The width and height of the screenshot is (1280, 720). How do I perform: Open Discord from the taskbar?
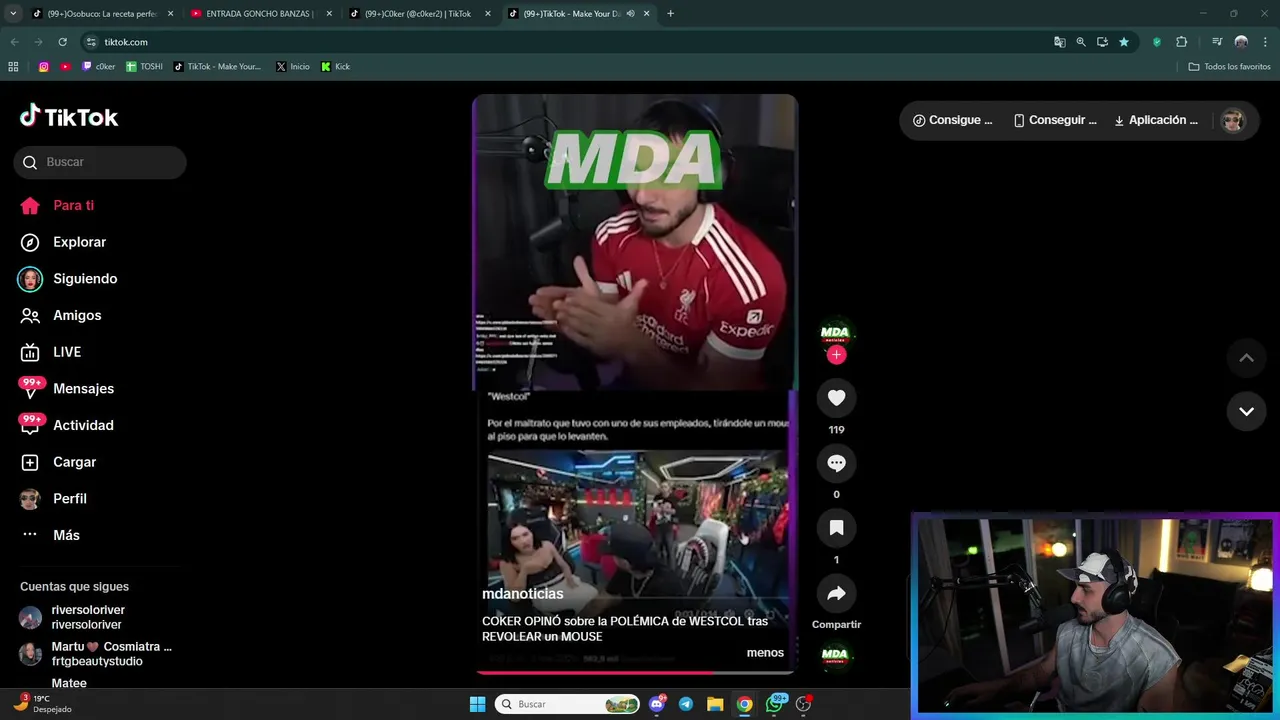pyautogui.click(x=657, y=704)
